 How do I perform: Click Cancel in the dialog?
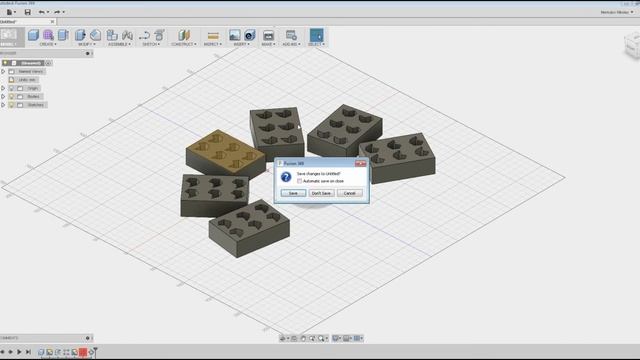(349, 193)
